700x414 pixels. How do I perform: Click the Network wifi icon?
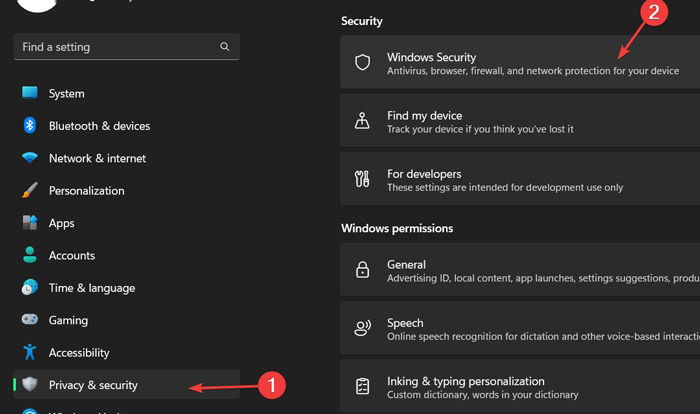(30, 158)
